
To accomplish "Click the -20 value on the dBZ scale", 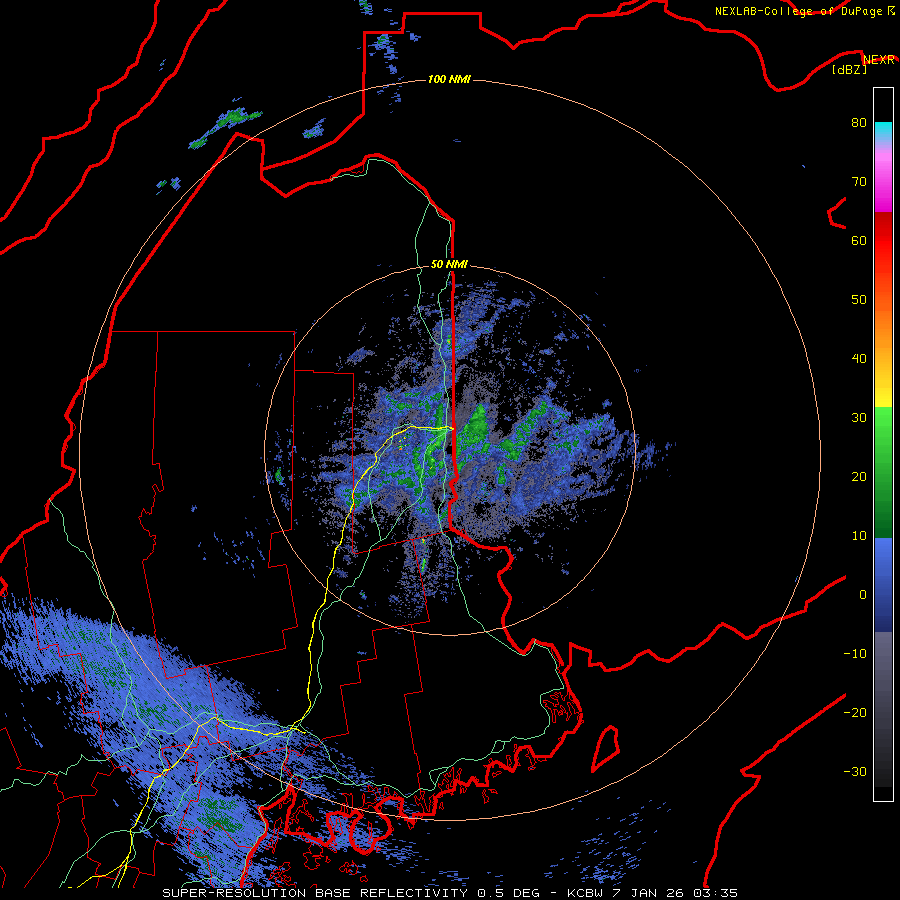I will pyautogui.click(x=855, y=713).
